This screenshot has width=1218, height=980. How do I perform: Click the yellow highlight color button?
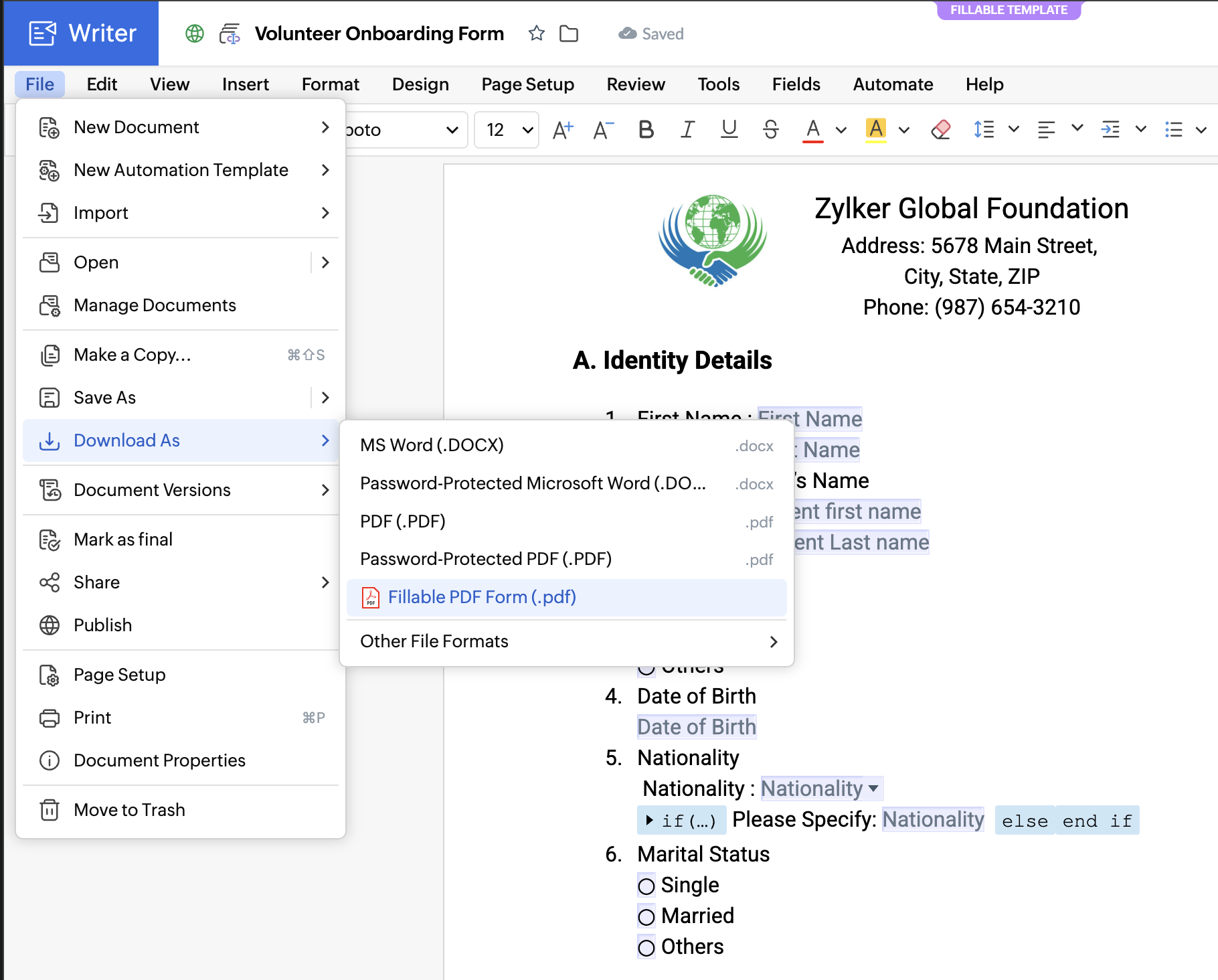875,129
